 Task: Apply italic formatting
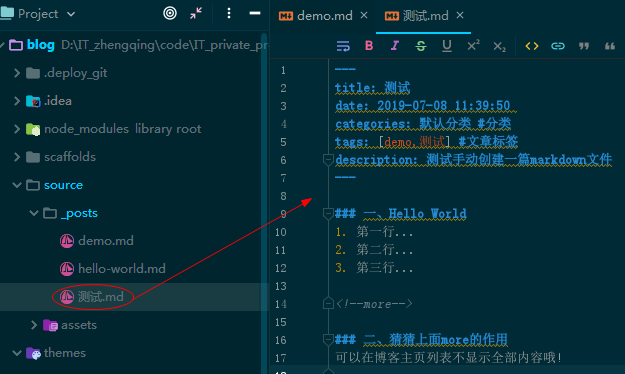(395, 46)
